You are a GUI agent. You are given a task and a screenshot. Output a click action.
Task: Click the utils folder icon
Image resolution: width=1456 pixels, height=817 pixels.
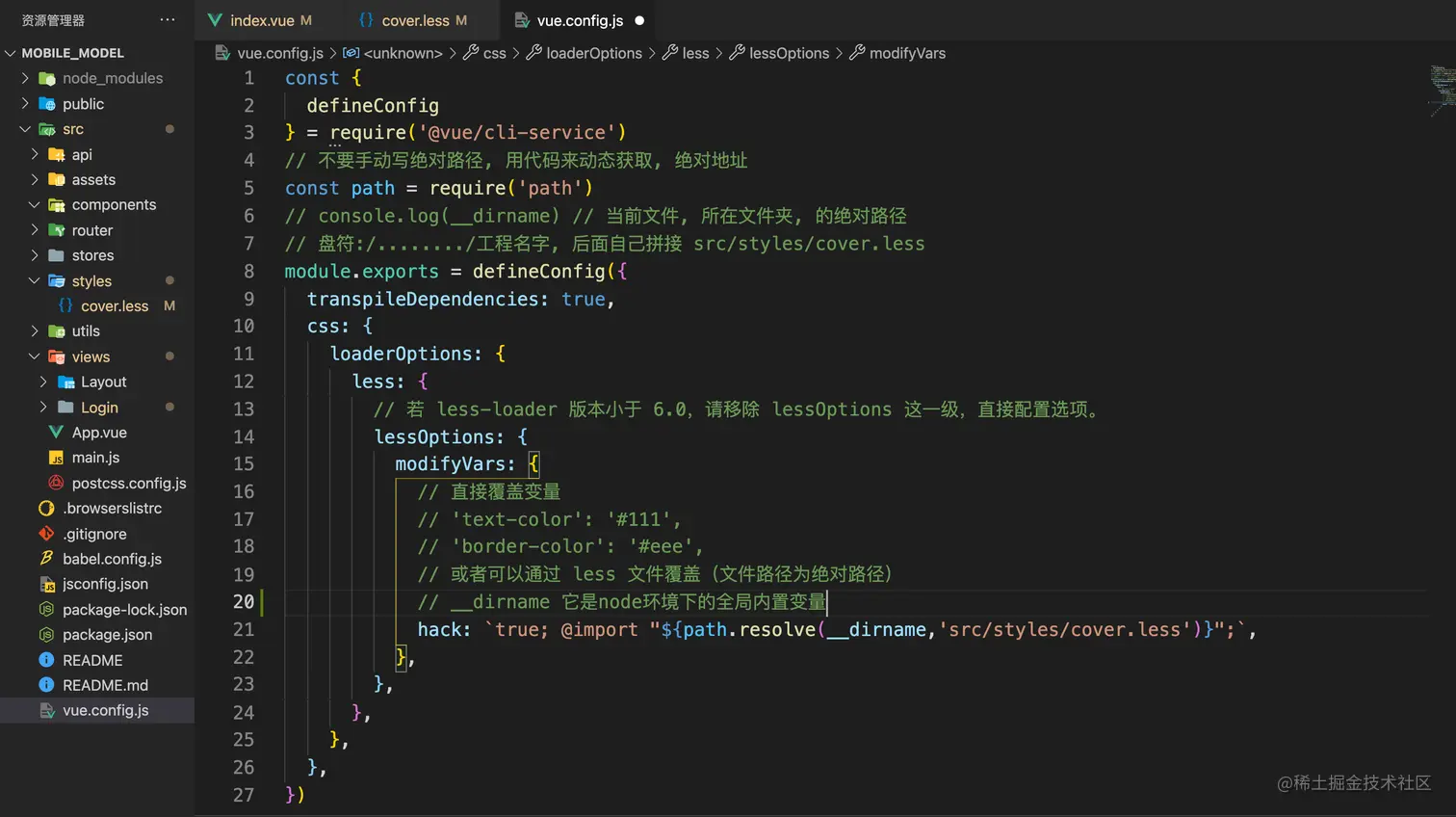[x=56, y=331]
